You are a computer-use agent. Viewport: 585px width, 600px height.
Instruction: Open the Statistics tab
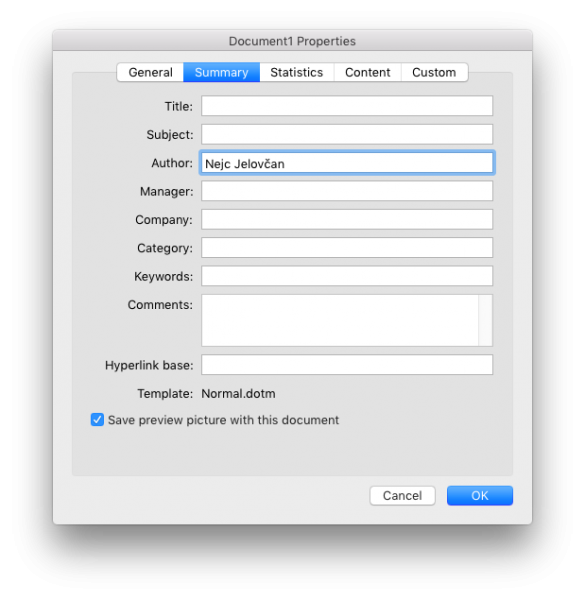tap(297, 72)
